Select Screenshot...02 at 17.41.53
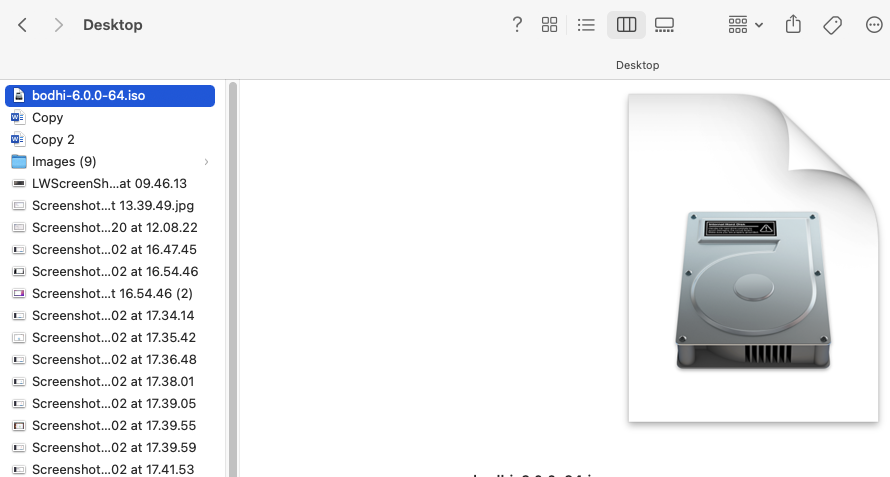Image resolution: width=890 pixels, height=477 pixels. point(110,469)
